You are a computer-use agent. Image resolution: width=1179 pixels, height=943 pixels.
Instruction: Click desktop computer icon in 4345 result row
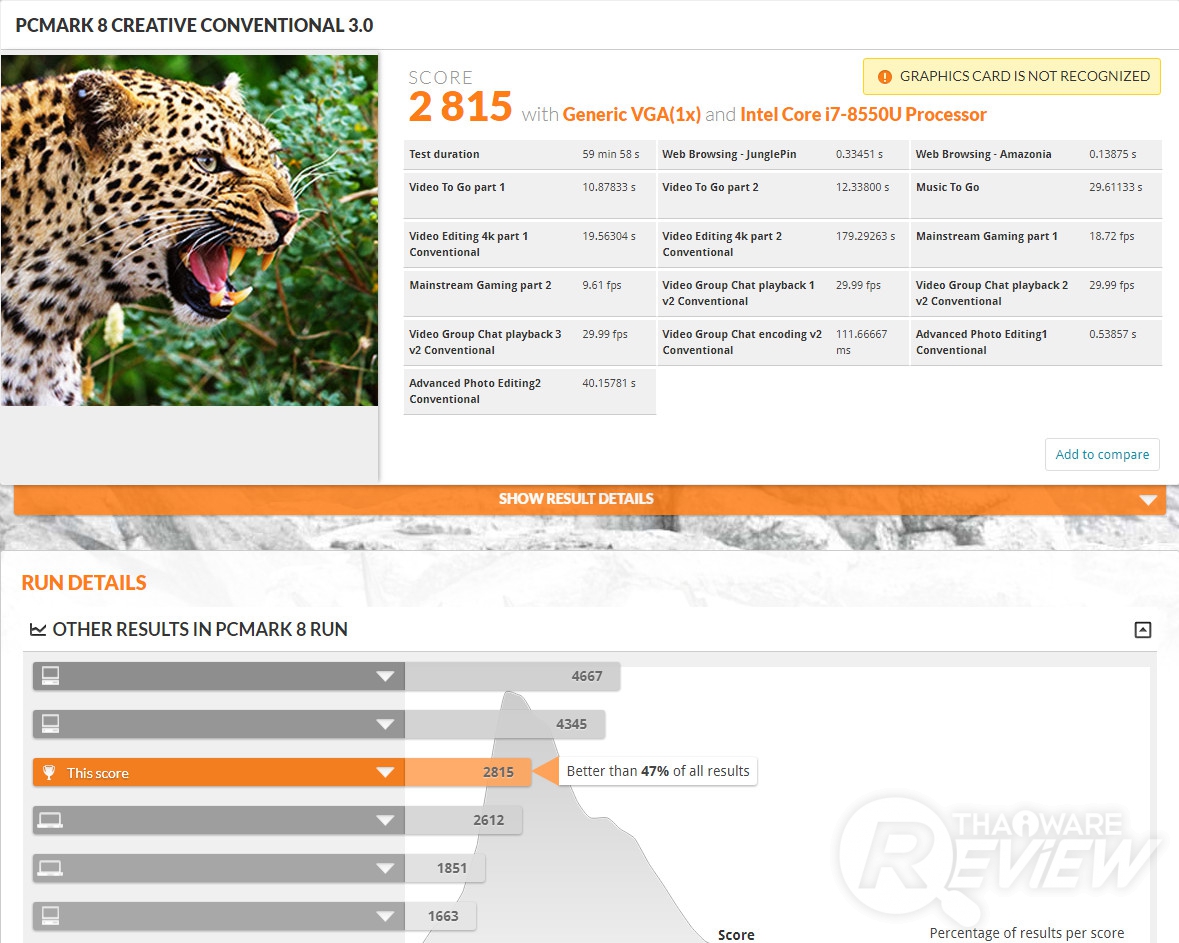[50, 723]
